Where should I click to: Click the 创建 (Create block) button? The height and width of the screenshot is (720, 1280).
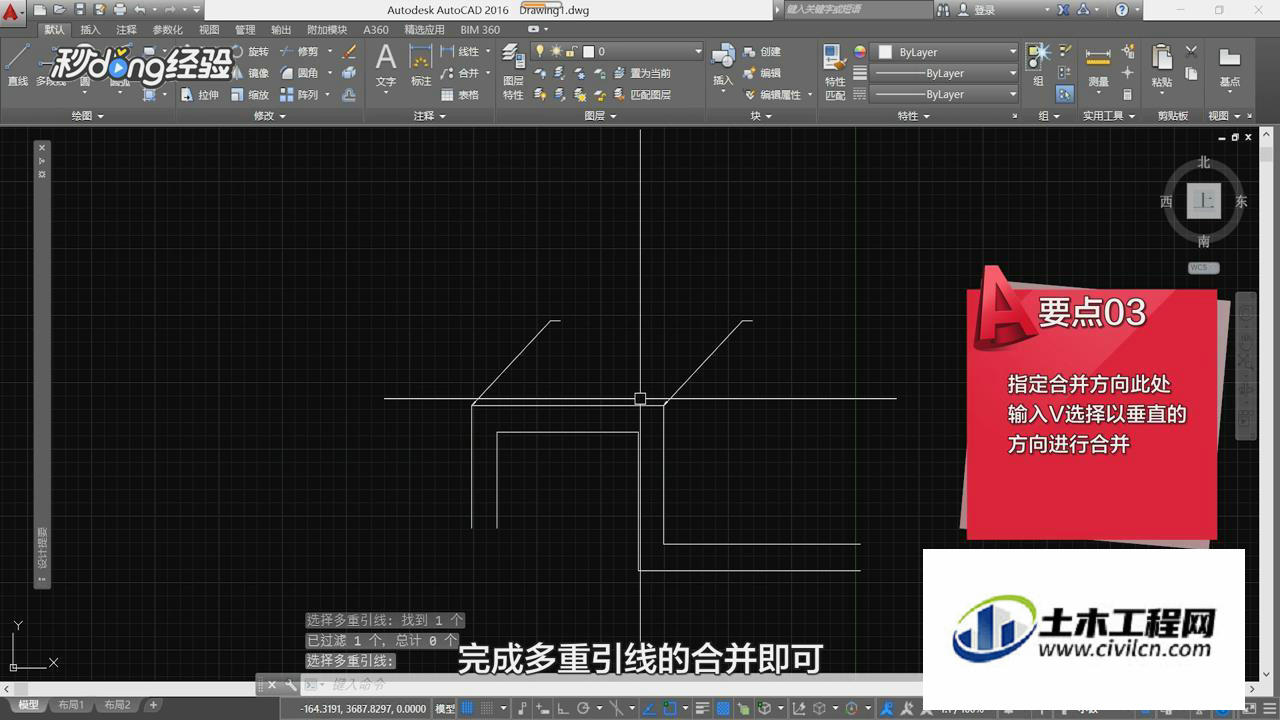point(762,51)
